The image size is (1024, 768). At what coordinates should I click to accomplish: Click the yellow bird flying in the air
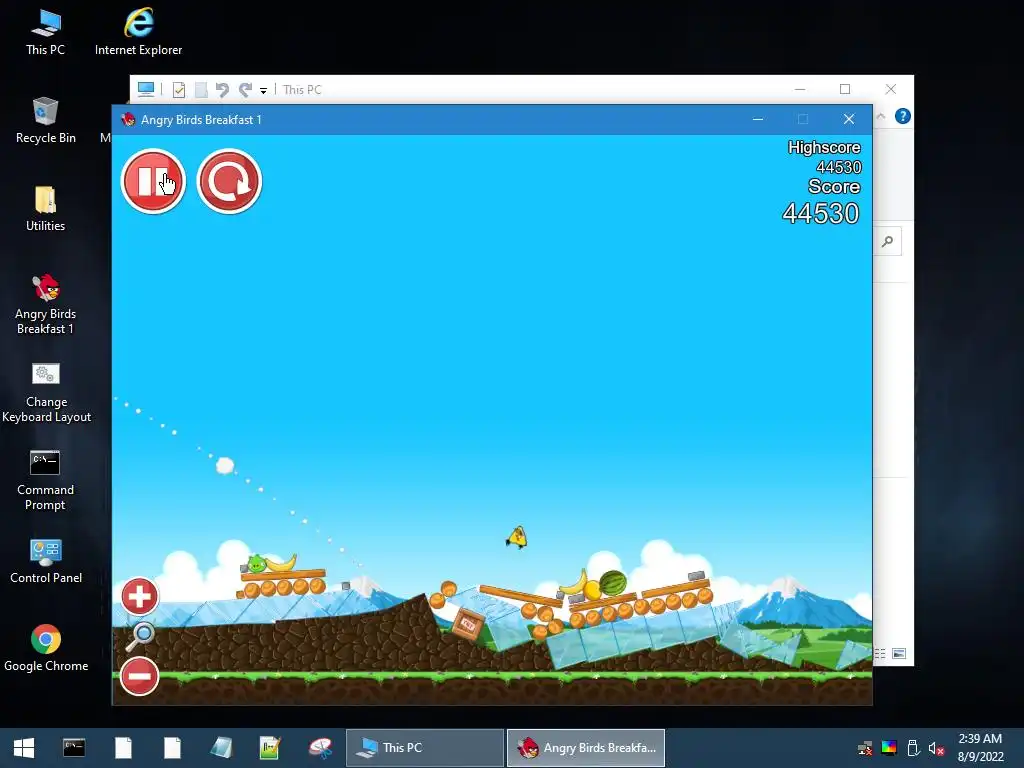click(x=517, y=537)
